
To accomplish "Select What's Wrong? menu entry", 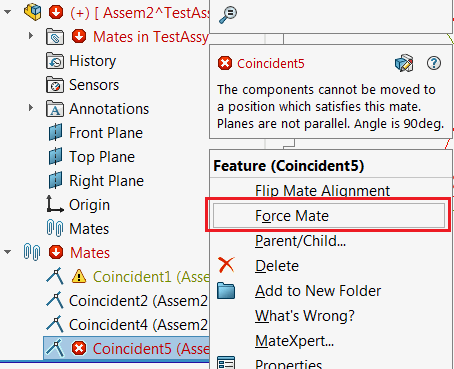I will tap(305, 316).
